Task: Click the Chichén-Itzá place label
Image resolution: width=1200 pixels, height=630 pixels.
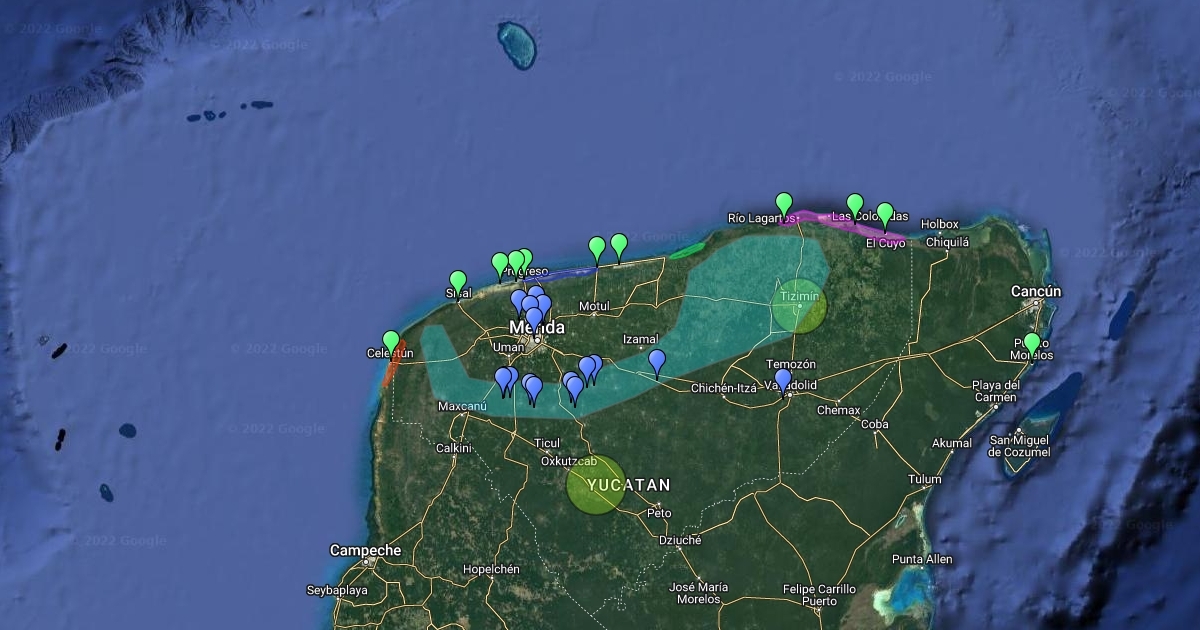Action: click(723, 388)
